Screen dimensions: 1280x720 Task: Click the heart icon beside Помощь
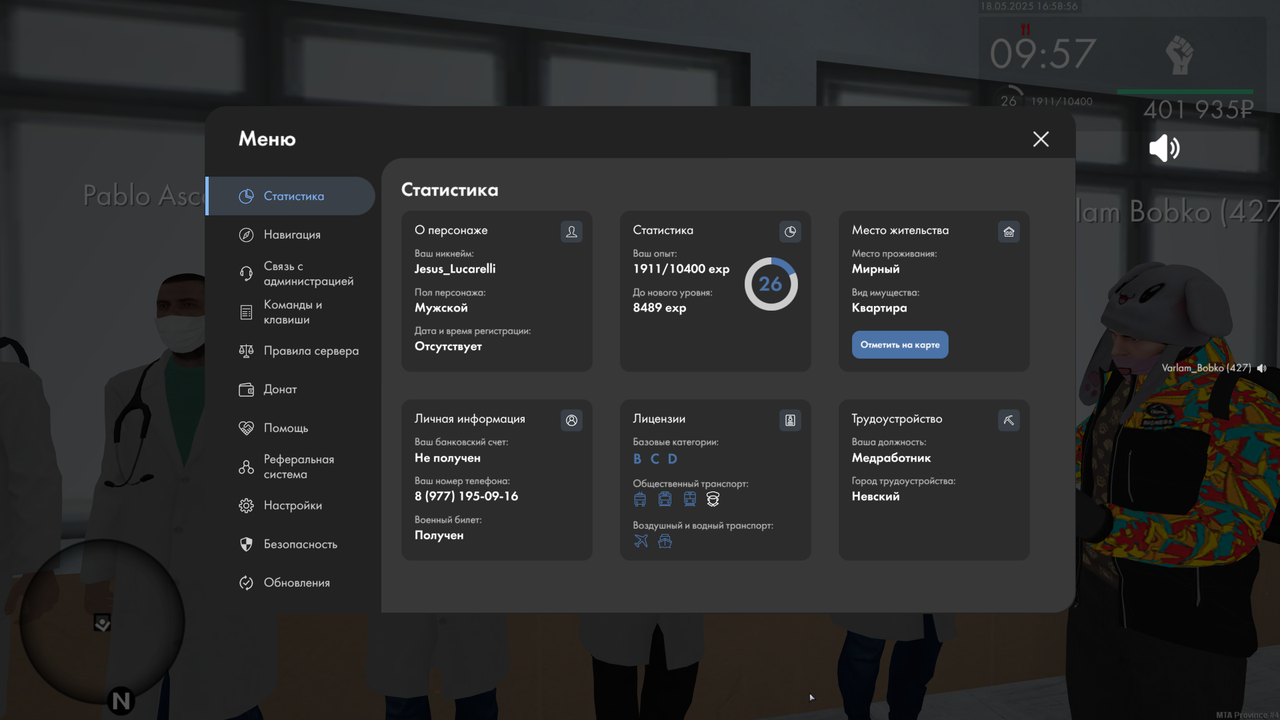tap(246, 428)
